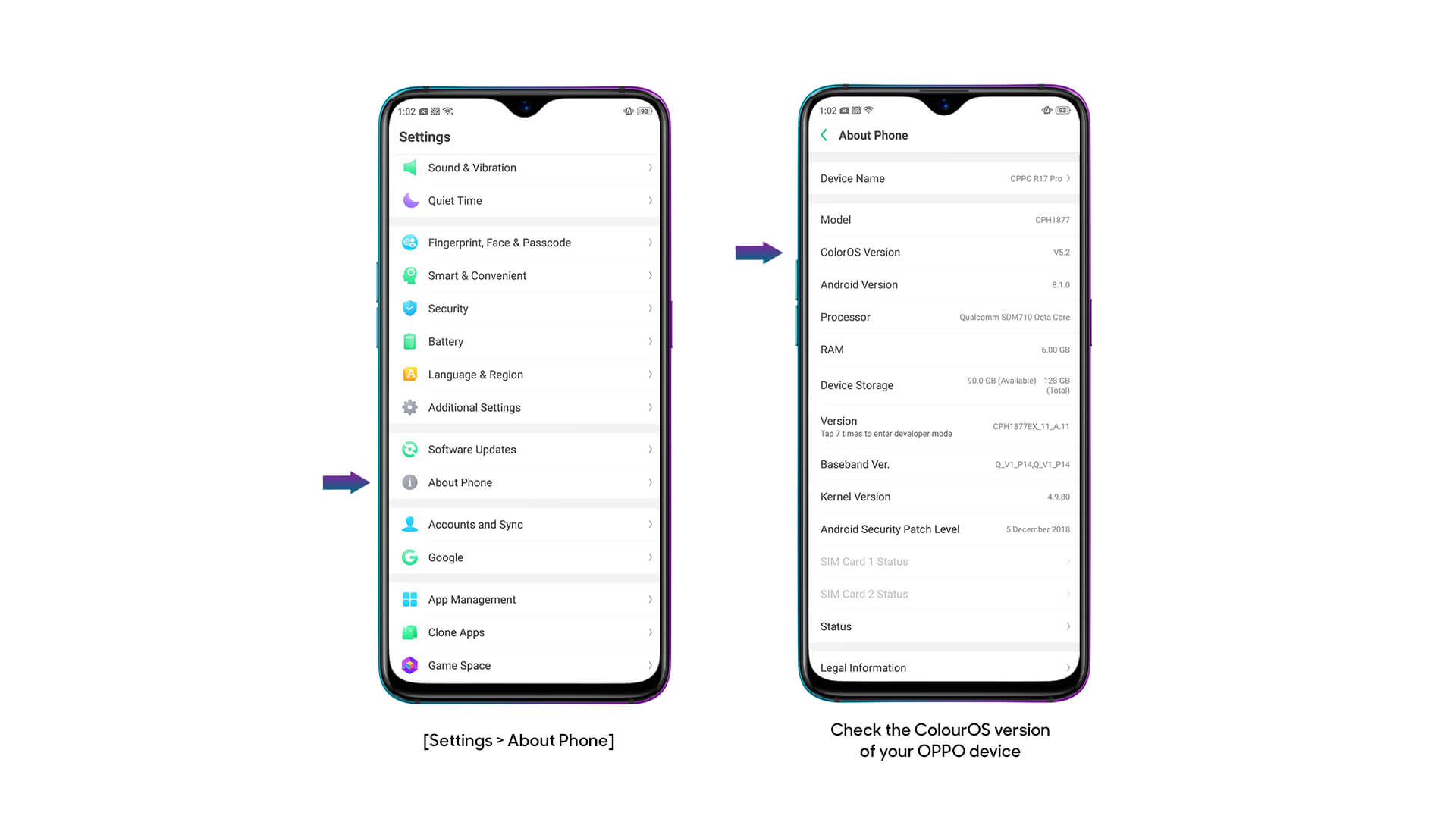
Task: Navigate back from About Phone screen
Action: [822, 135]
